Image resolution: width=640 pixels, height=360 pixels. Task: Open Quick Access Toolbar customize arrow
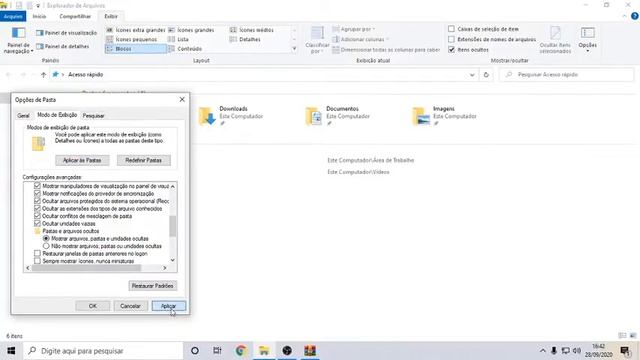point(38,6)
